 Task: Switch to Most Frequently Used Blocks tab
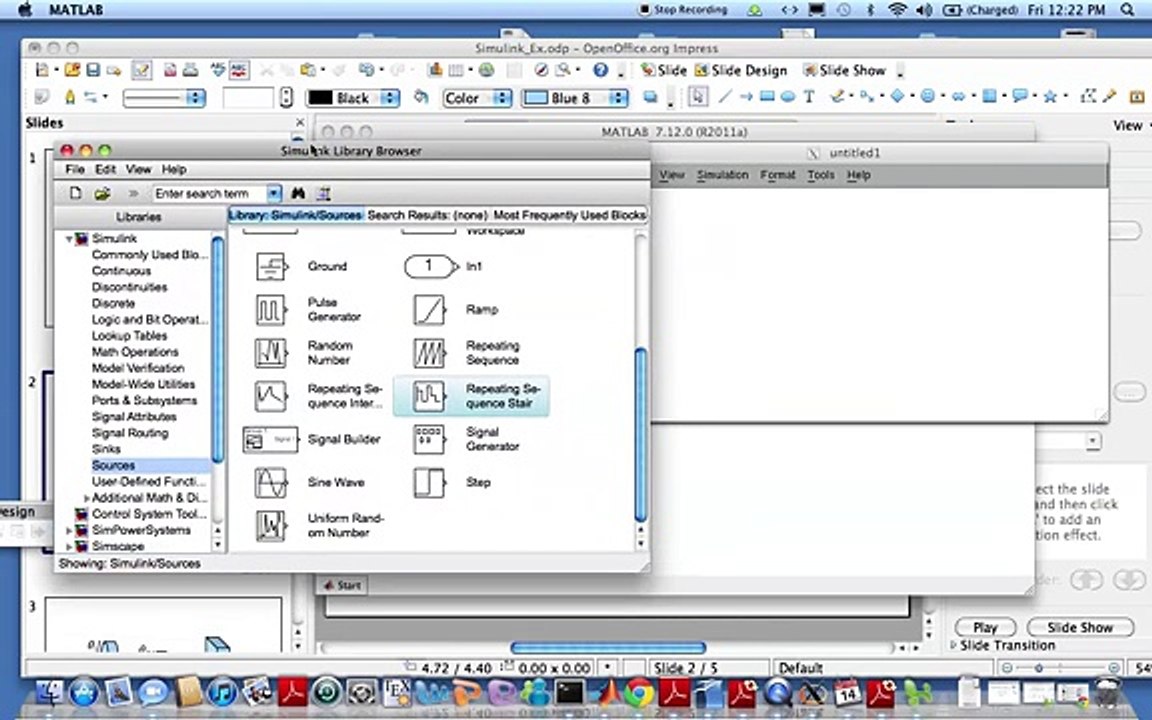pos(569,215)
